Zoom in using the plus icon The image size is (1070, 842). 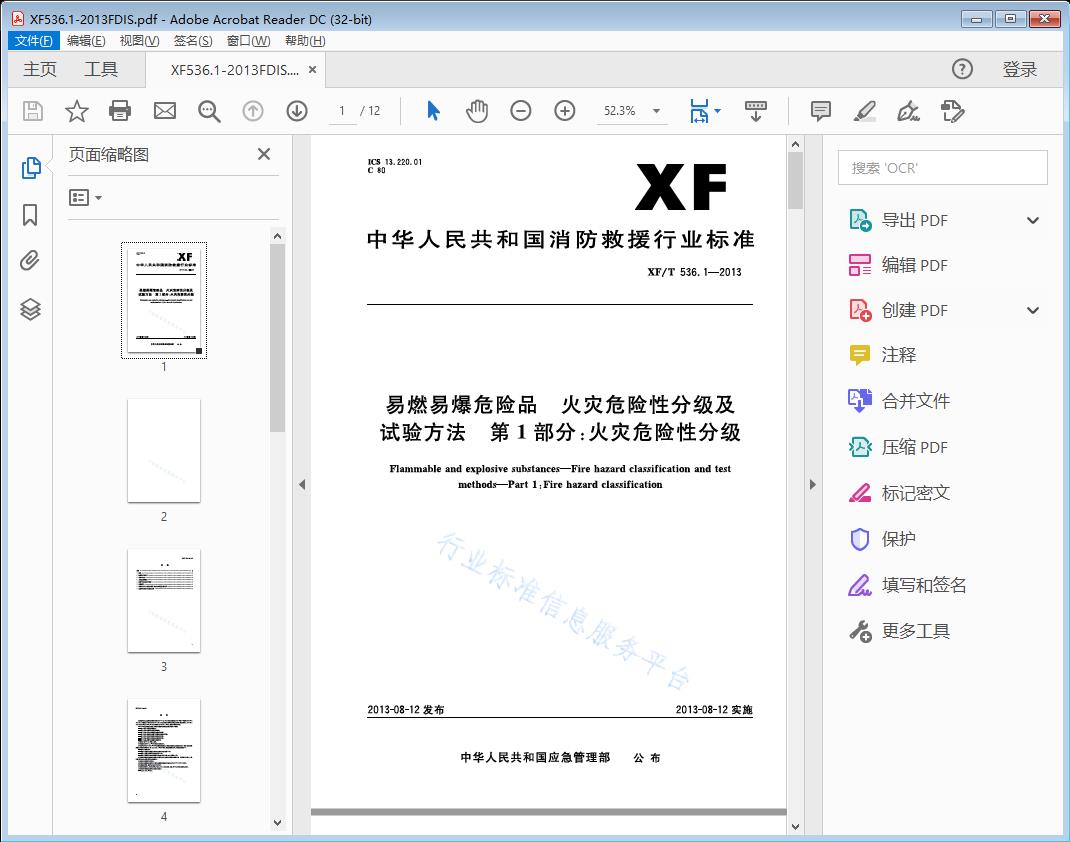click(x=564, y=111)
